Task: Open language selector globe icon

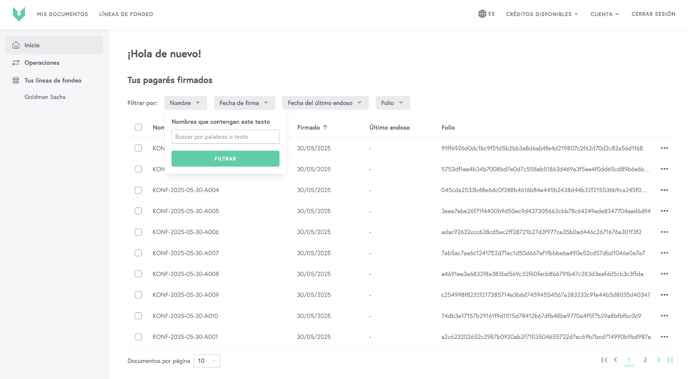Action: coord(482,14)
